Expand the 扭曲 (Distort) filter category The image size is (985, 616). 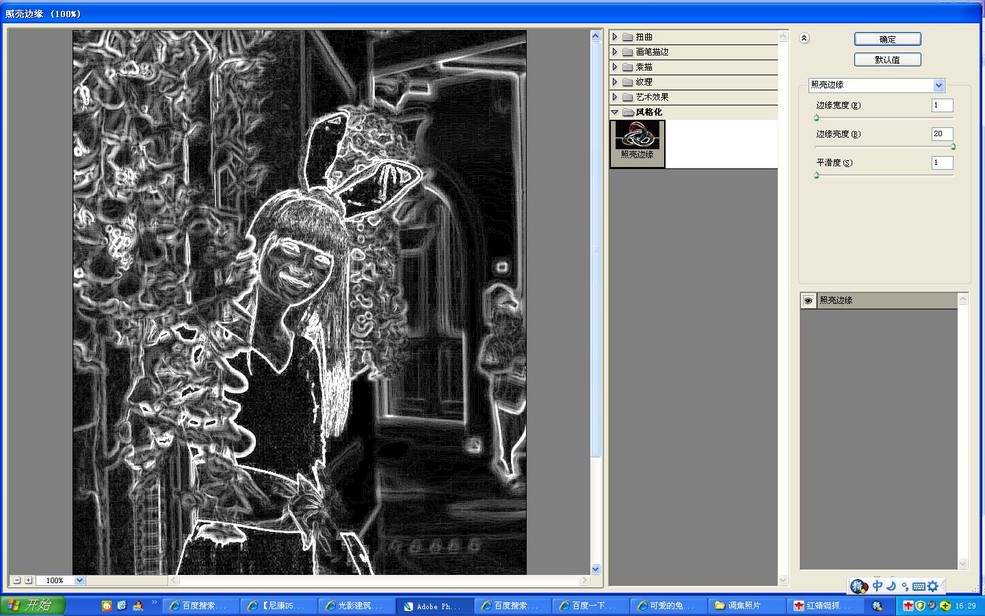click(614, 35)
